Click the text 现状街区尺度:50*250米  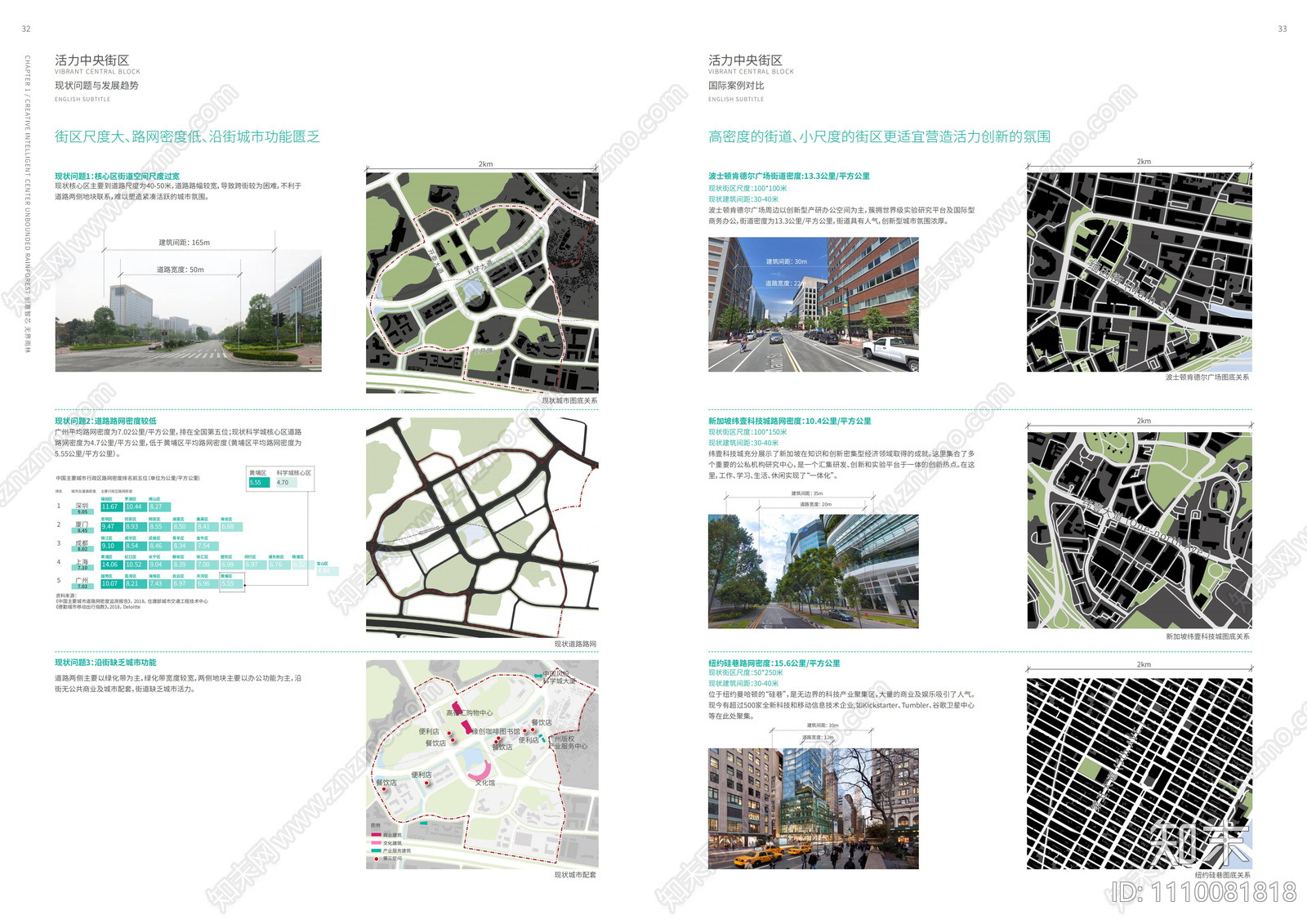[746, 672]
